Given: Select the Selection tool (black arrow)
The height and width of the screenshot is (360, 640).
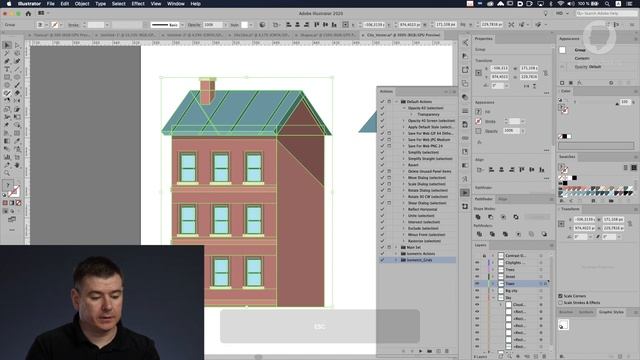Looking at the screenshot, I should [x=7, y=45].
